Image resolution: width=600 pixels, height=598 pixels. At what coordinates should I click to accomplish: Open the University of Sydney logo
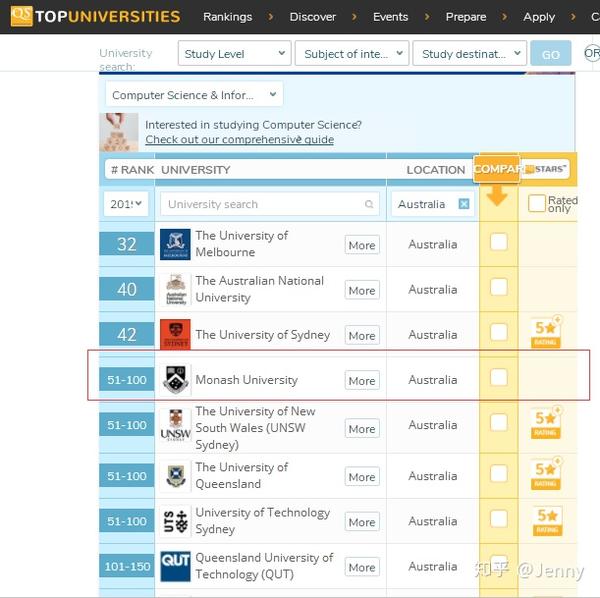pos(175,334)
